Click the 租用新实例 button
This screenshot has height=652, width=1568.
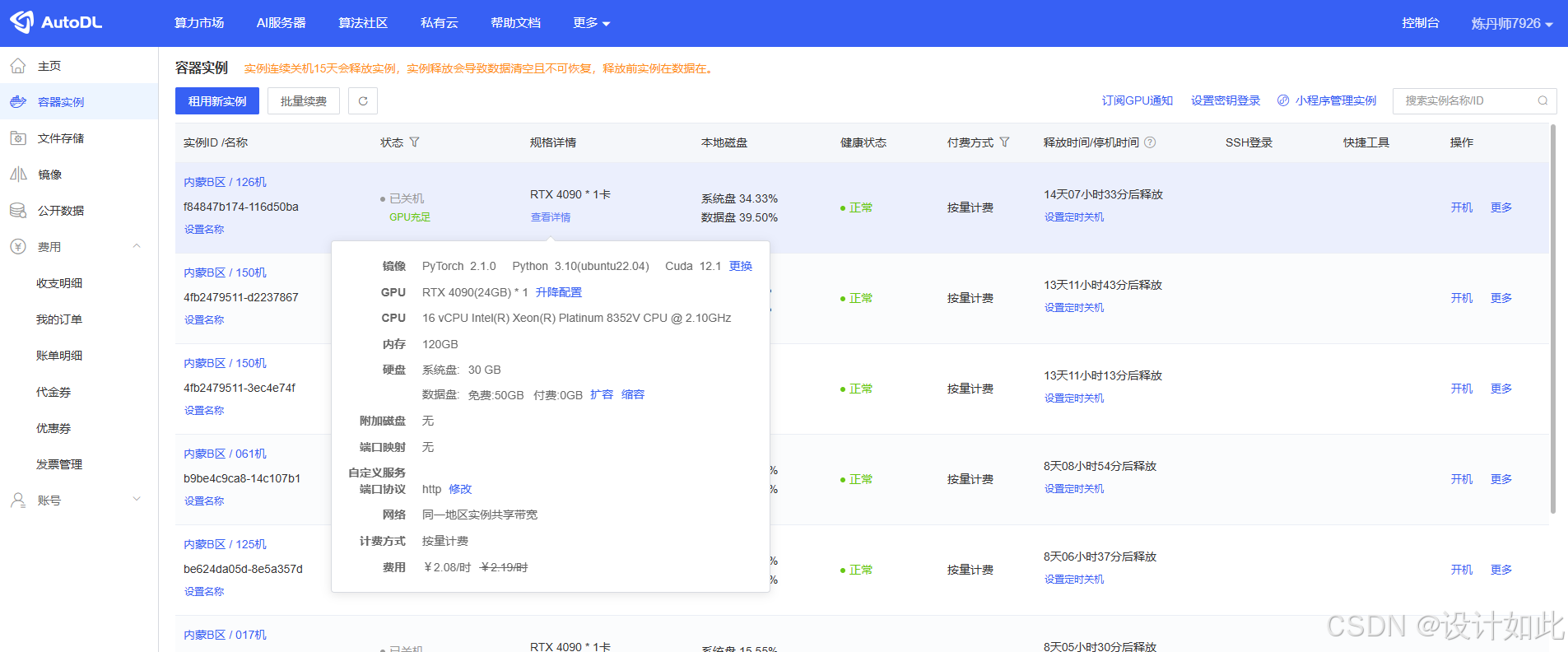click(217, 101)
